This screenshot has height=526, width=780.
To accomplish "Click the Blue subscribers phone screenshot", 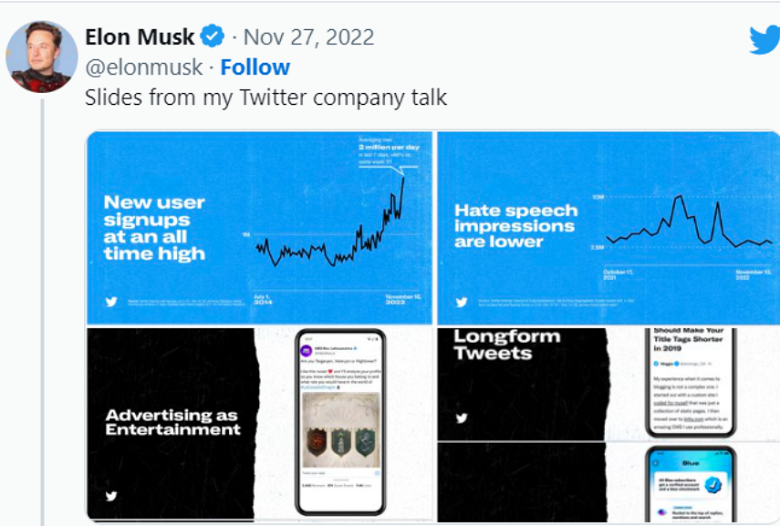I will click(690, 485).
